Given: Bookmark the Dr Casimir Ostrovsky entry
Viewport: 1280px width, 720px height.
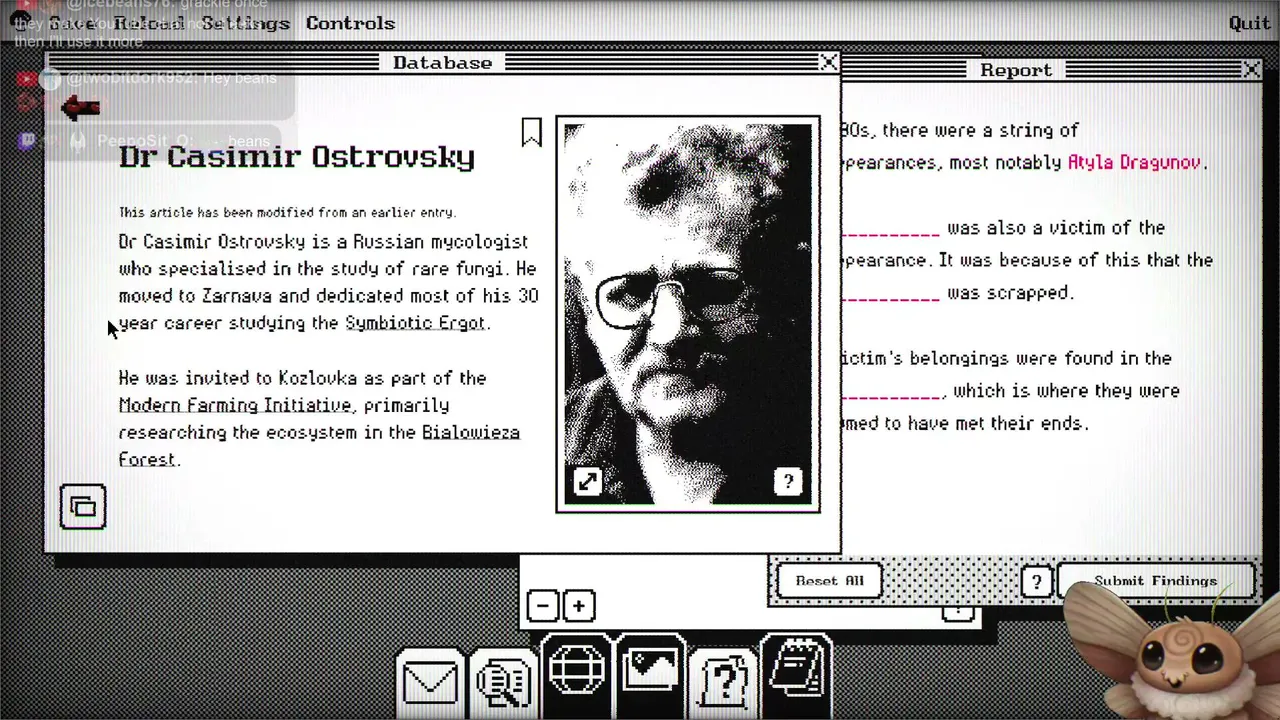Looking at the screenshot, I should click(x=531, y=133).
